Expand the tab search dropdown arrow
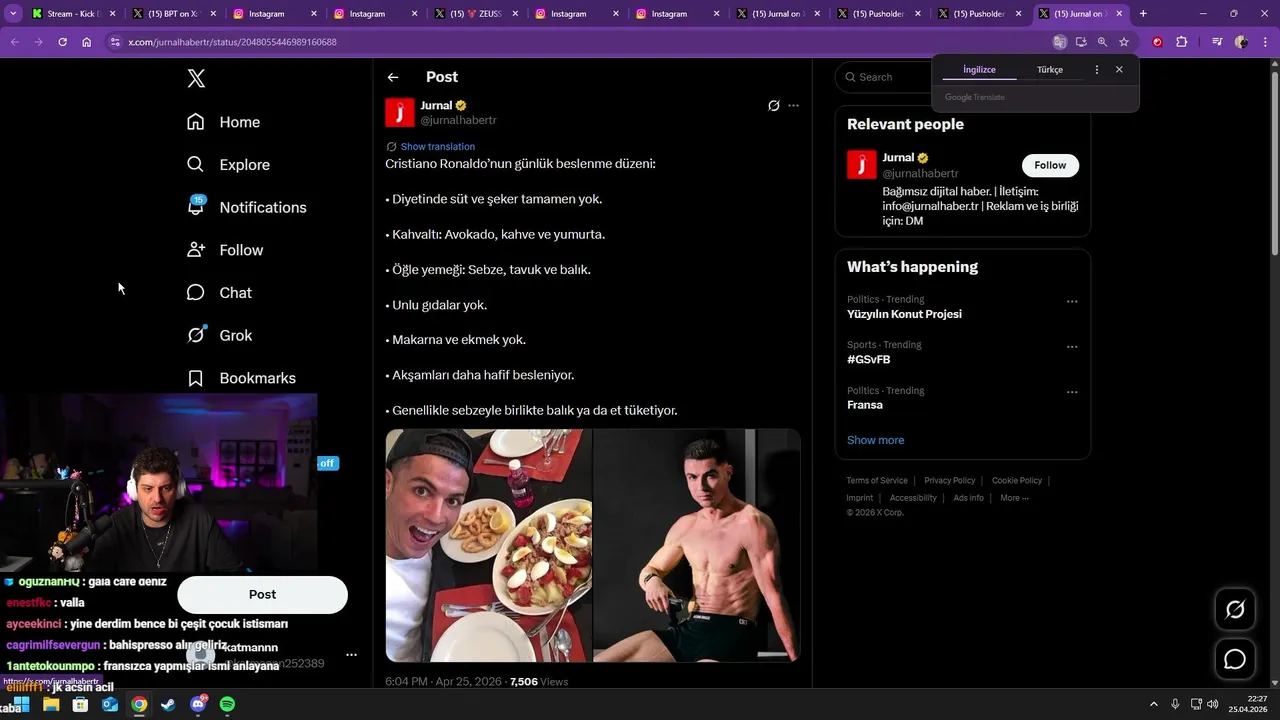This screenshot has width=1280, height=720. (13, 14)
